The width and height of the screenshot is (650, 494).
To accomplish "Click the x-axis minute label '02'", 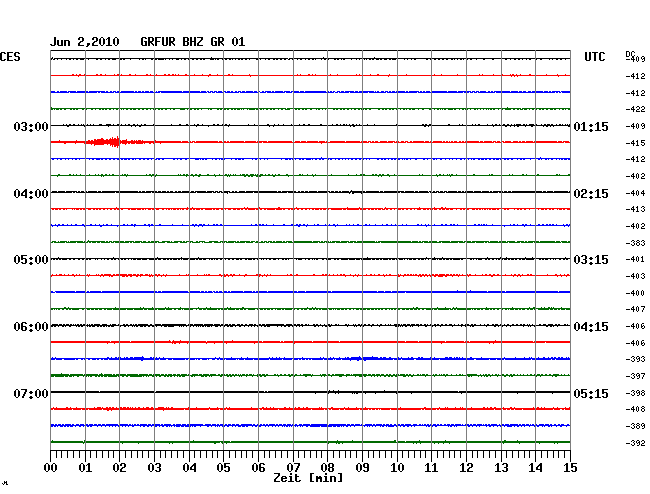I will pos(119,468).
